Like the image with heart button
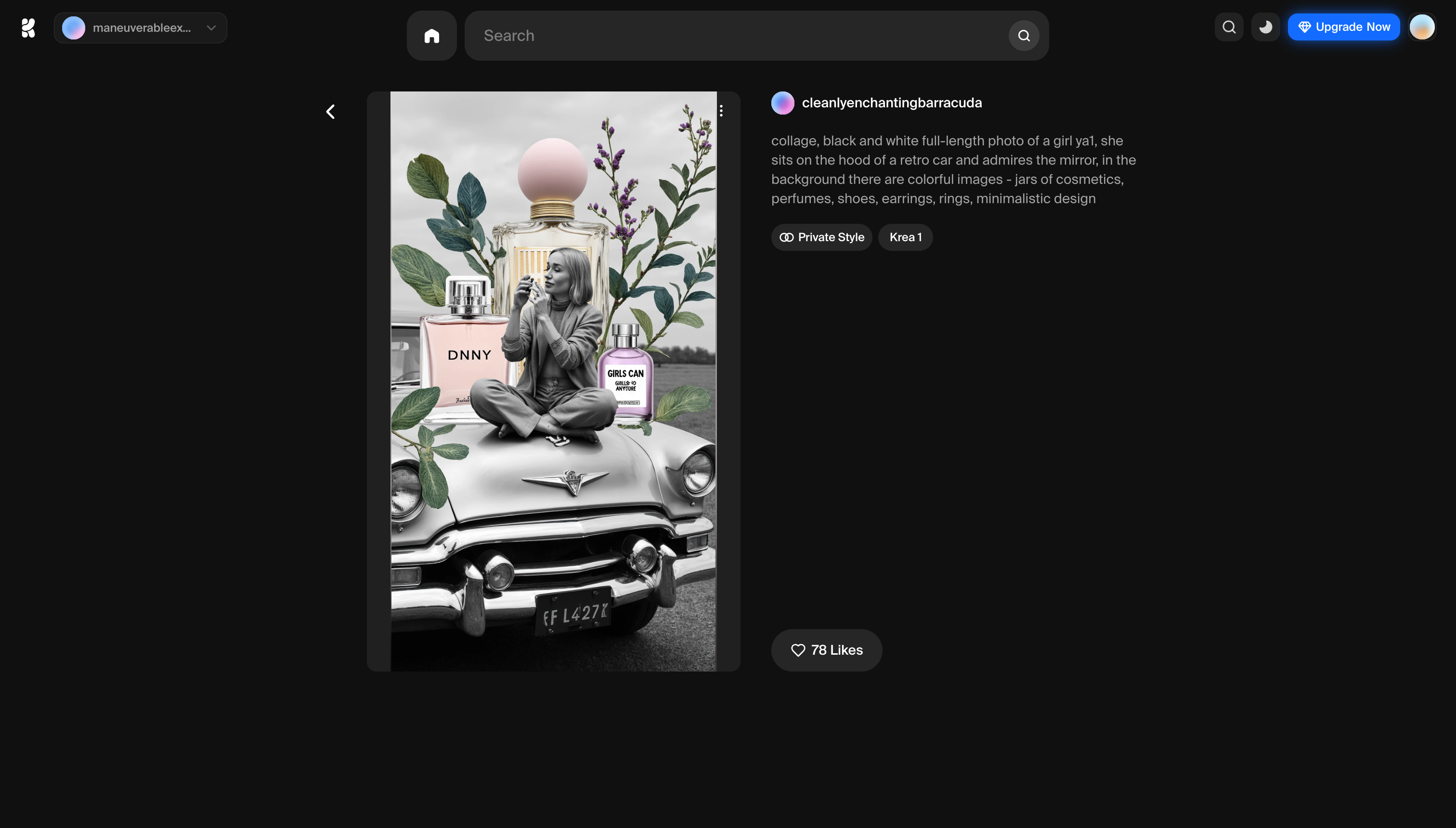The height and width of the screenshot is (828, 1456). tap(826, 650)
